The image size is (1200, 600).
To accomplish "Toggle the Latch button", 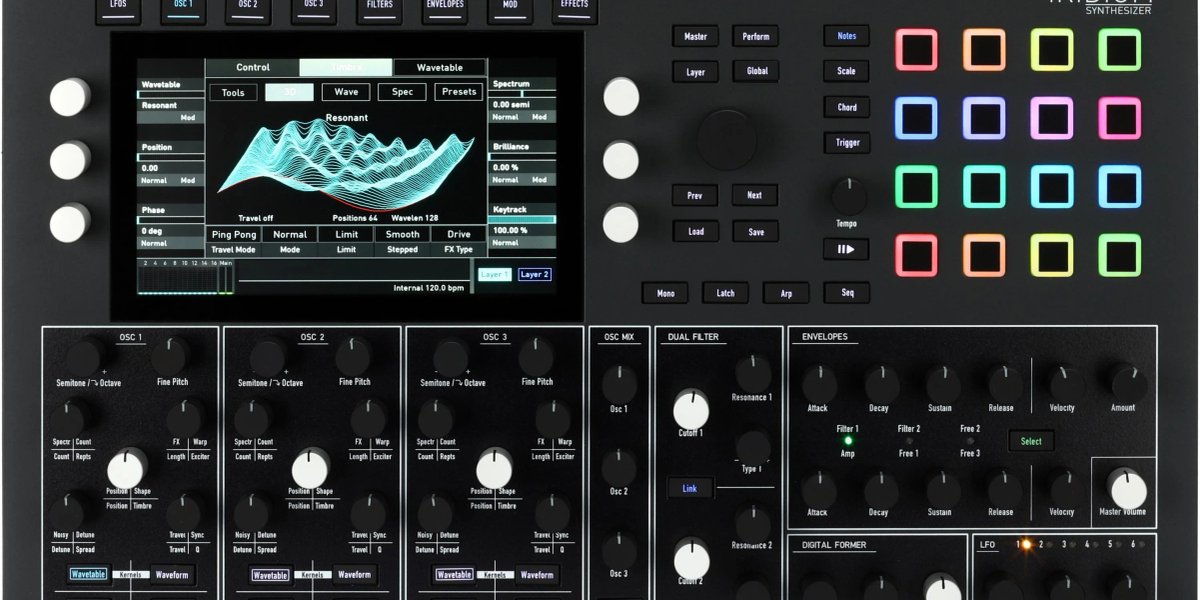I will pyautogui.click(x=725, y=293).
